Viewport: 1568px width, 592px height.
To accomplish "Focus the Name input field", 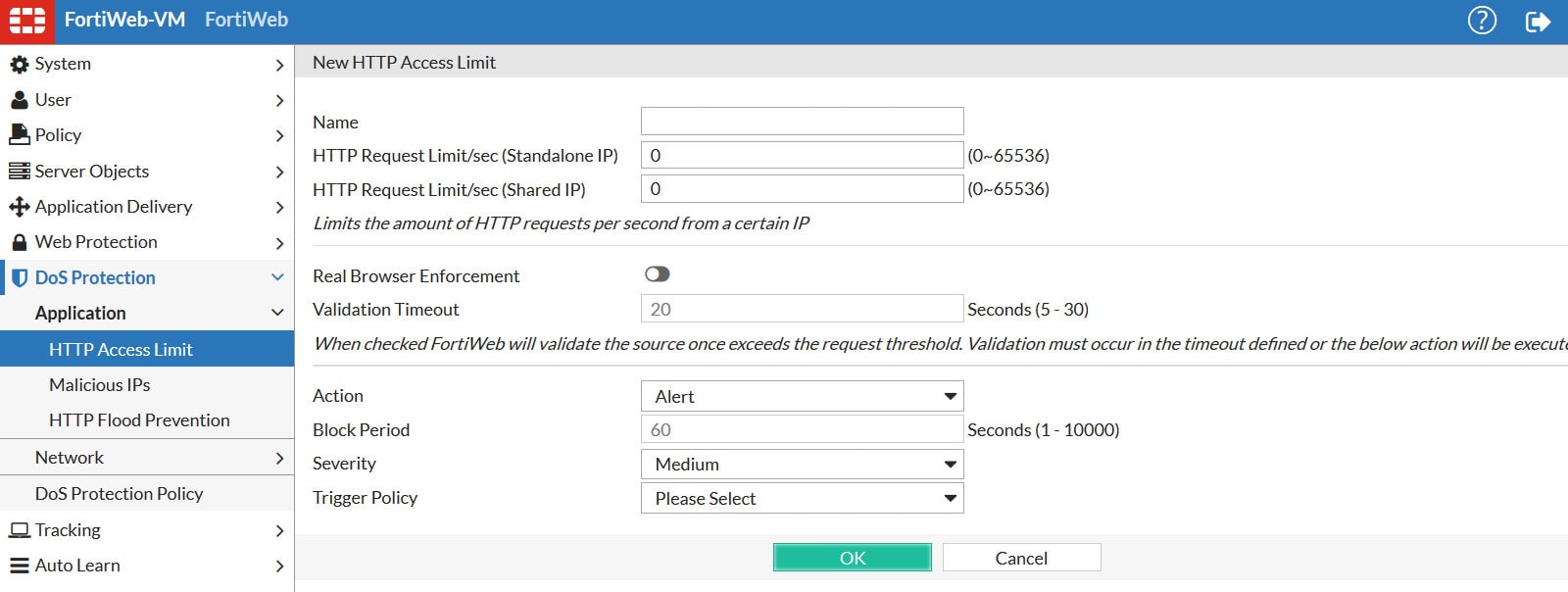I will tap(802, 121).
